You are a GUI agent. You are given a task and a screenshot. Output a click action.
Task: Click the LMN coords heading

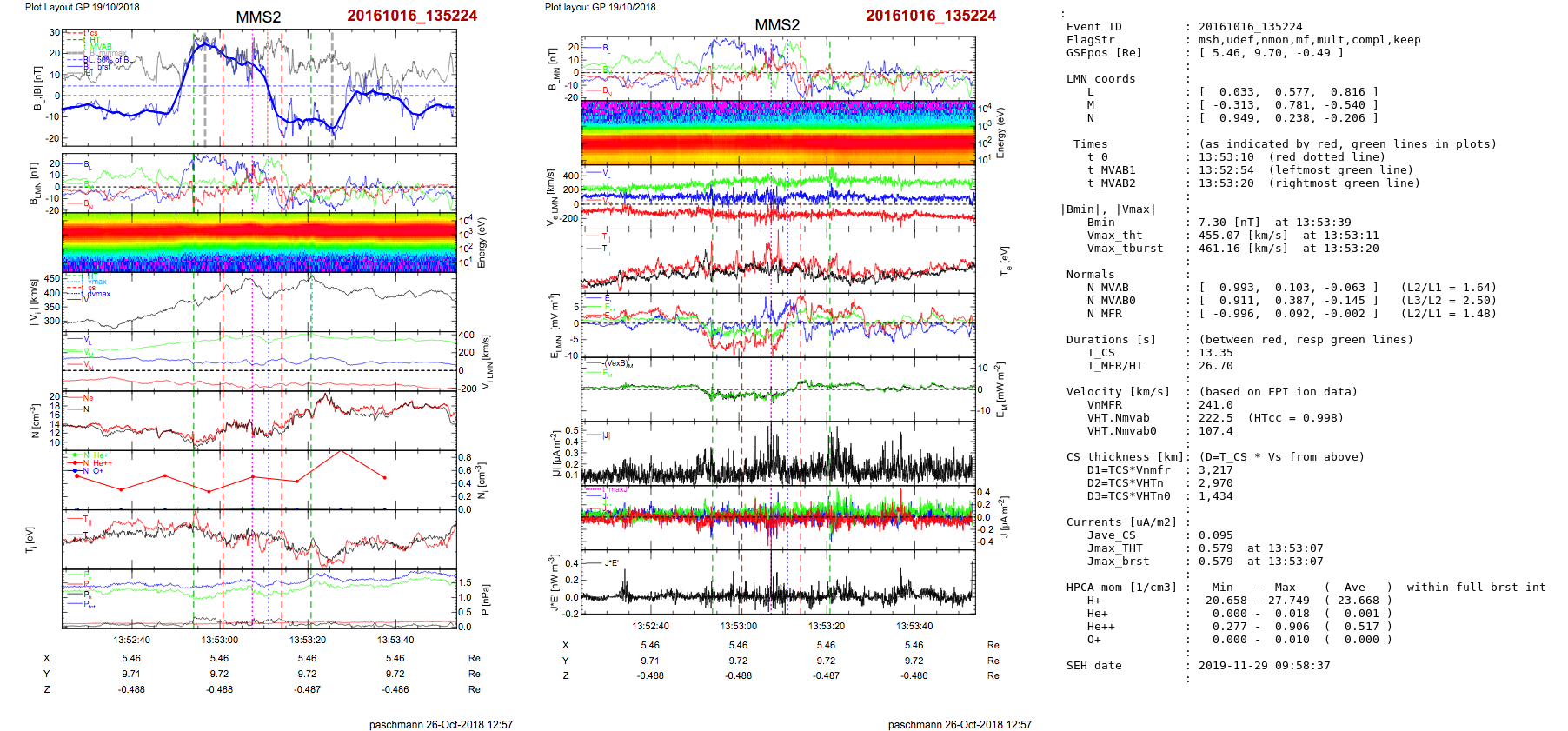(x=1100, y=79)
